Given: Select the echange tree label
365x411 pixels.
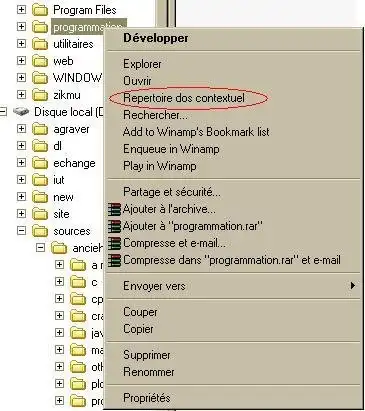Looking at the screenshot, I should [74, 163].
